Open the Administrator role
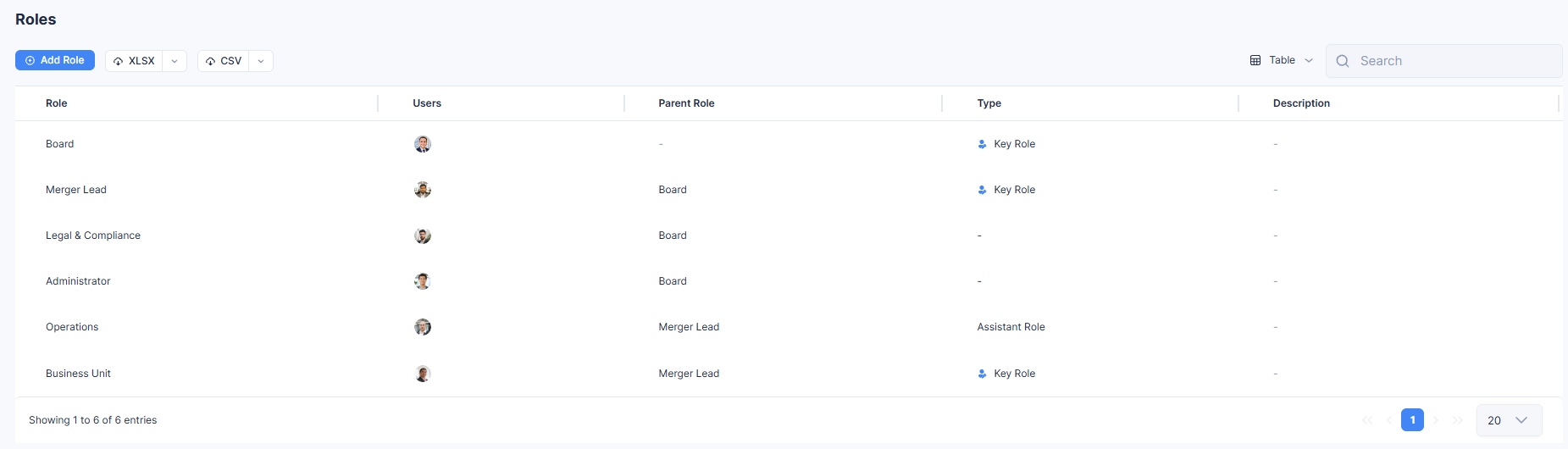 [x=78, y=281]
